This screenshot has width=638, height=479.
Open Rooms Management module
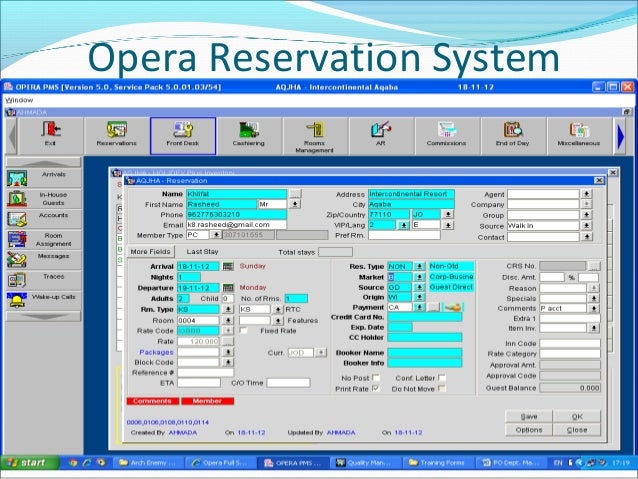[x=315, y=136]
